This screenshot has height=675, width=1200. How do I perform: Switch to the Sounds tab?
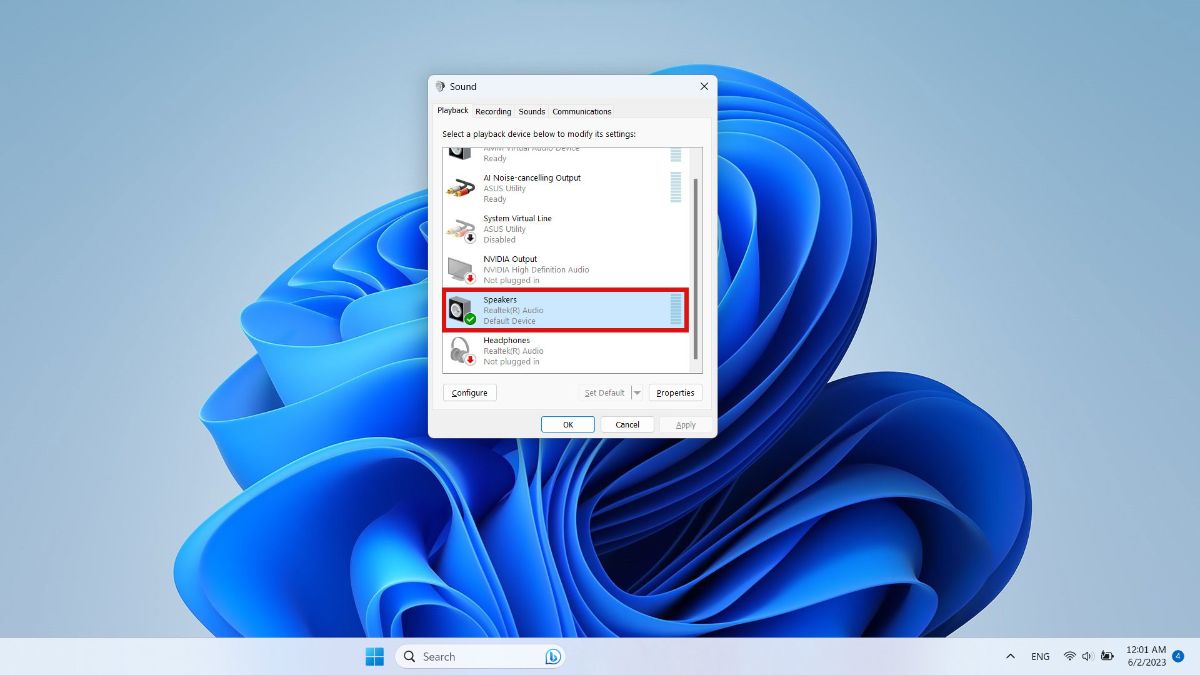[532, 111]
